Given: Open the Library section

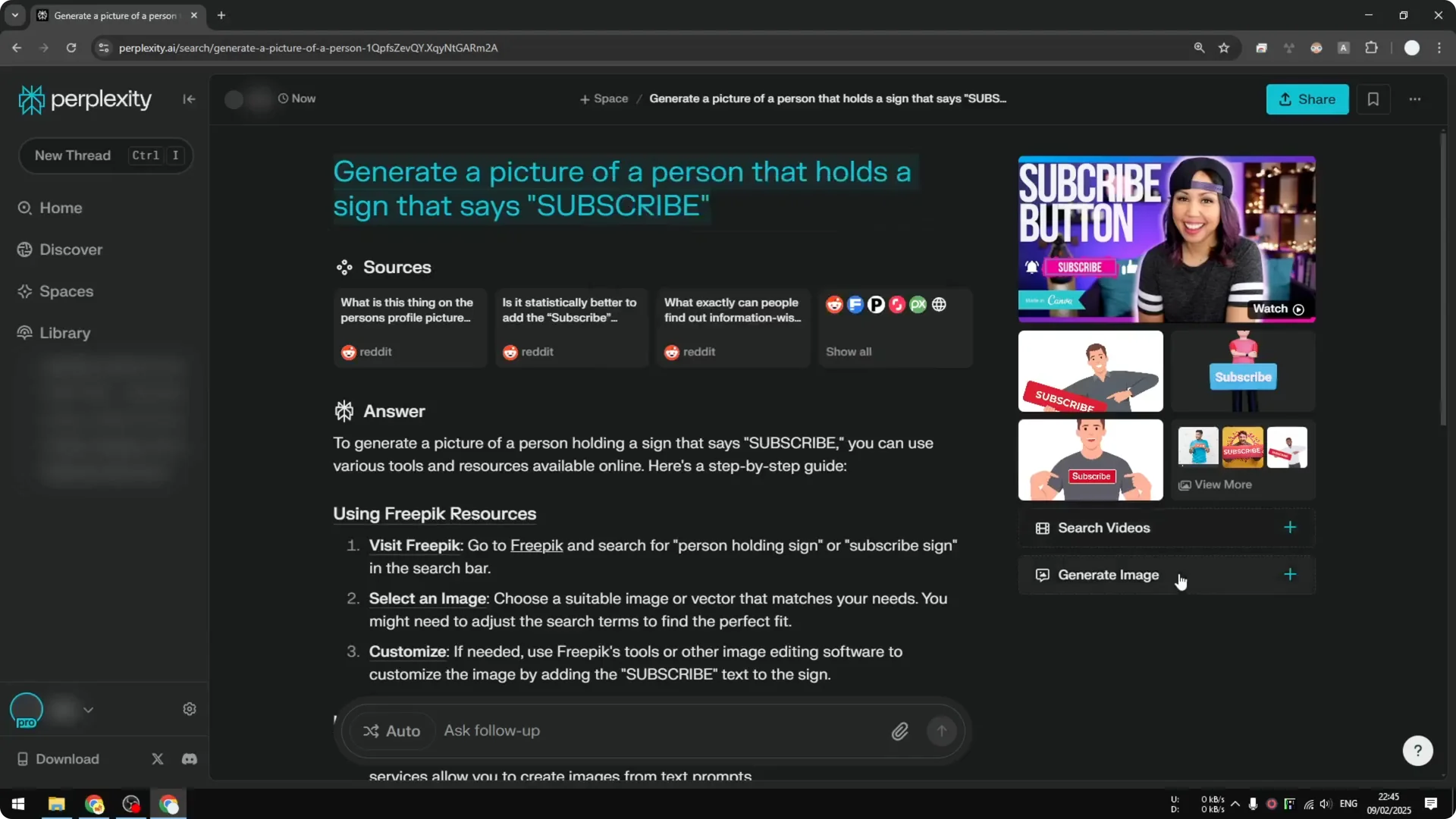Looking at the screenshot, I should click(x=63, y=333).
